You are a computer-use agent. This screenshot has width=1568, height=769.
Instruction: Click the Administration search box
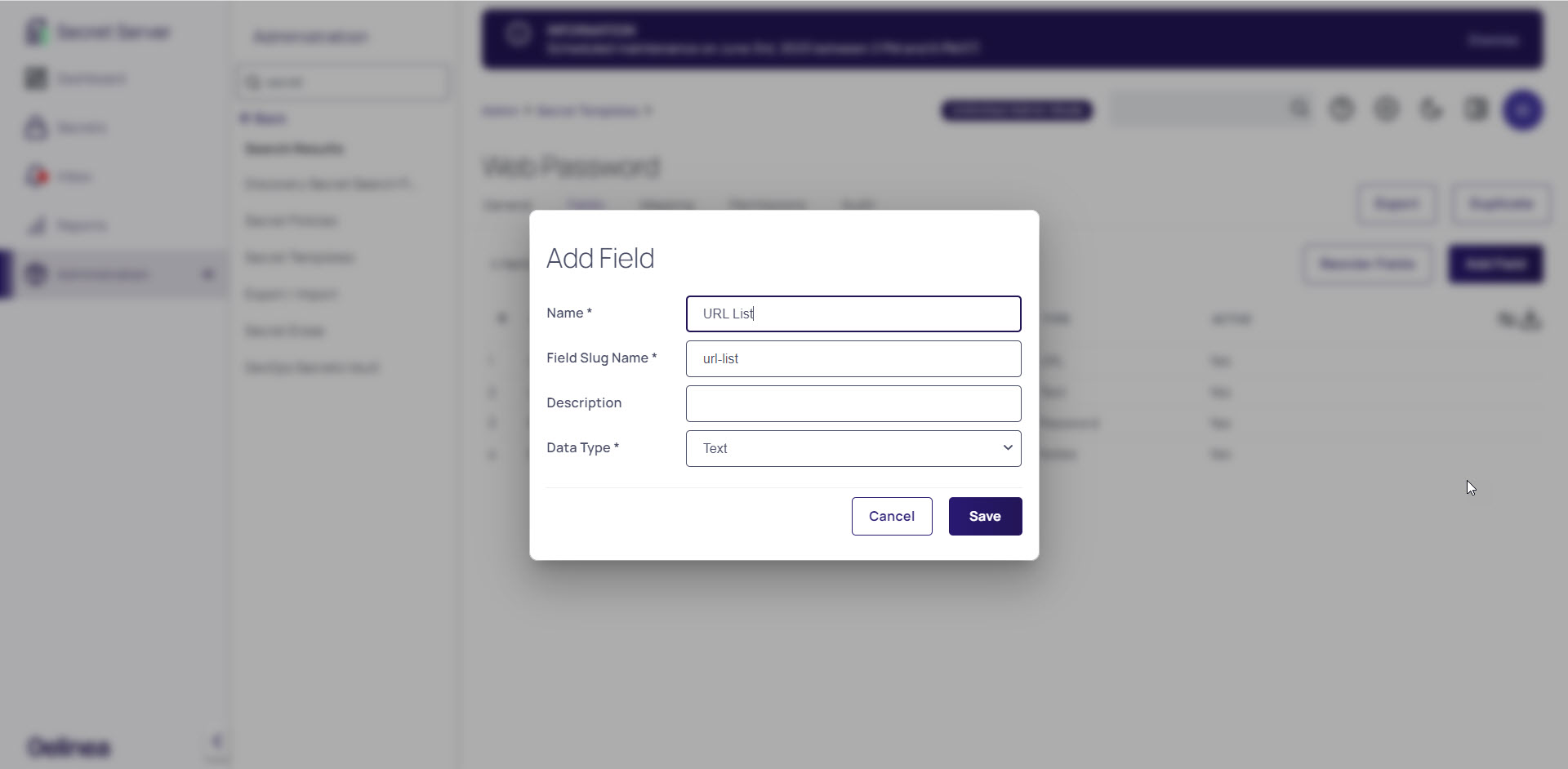343,82
